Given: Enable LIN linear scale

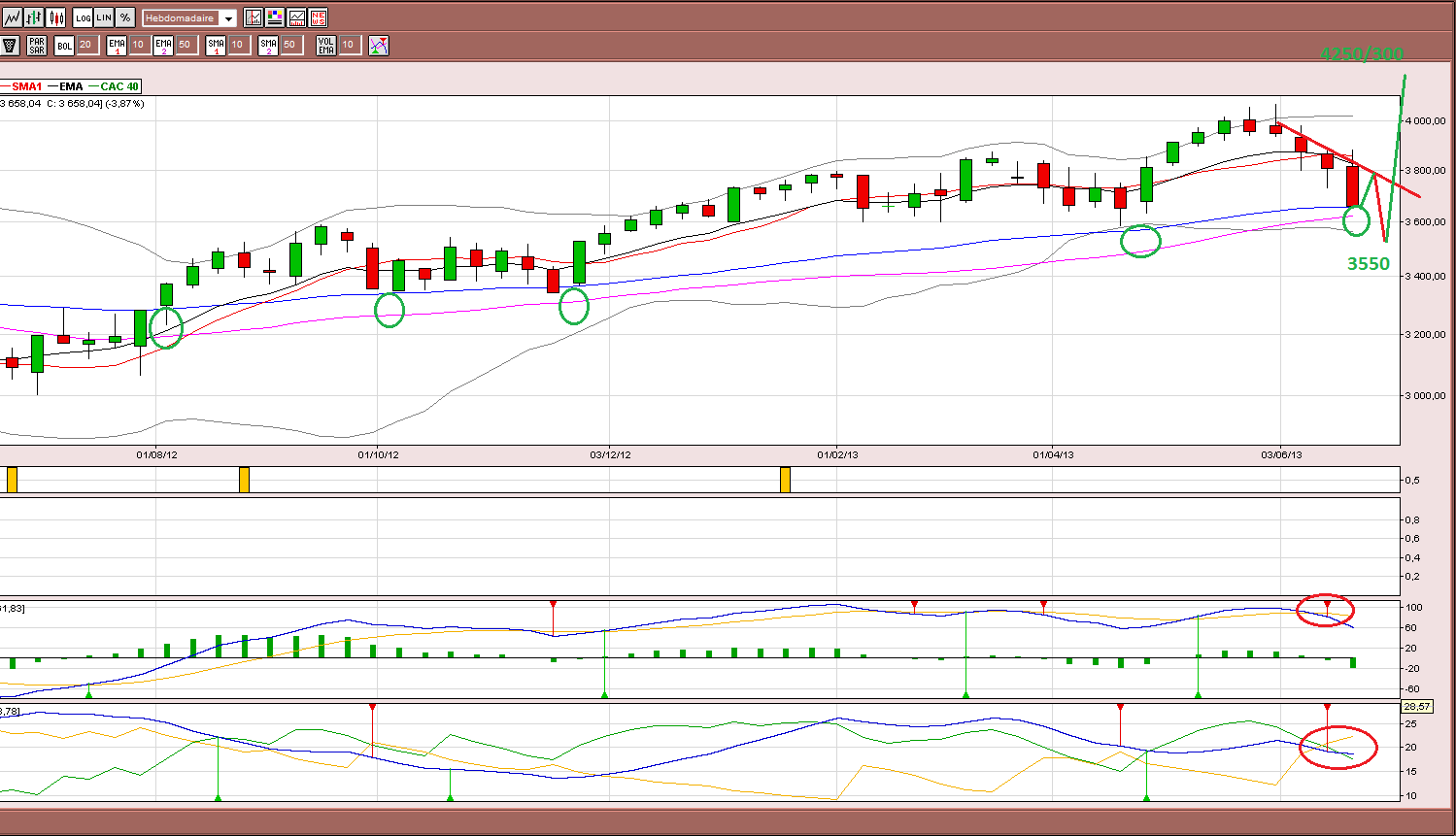Looking at the screenshot, I should [104, 17].
